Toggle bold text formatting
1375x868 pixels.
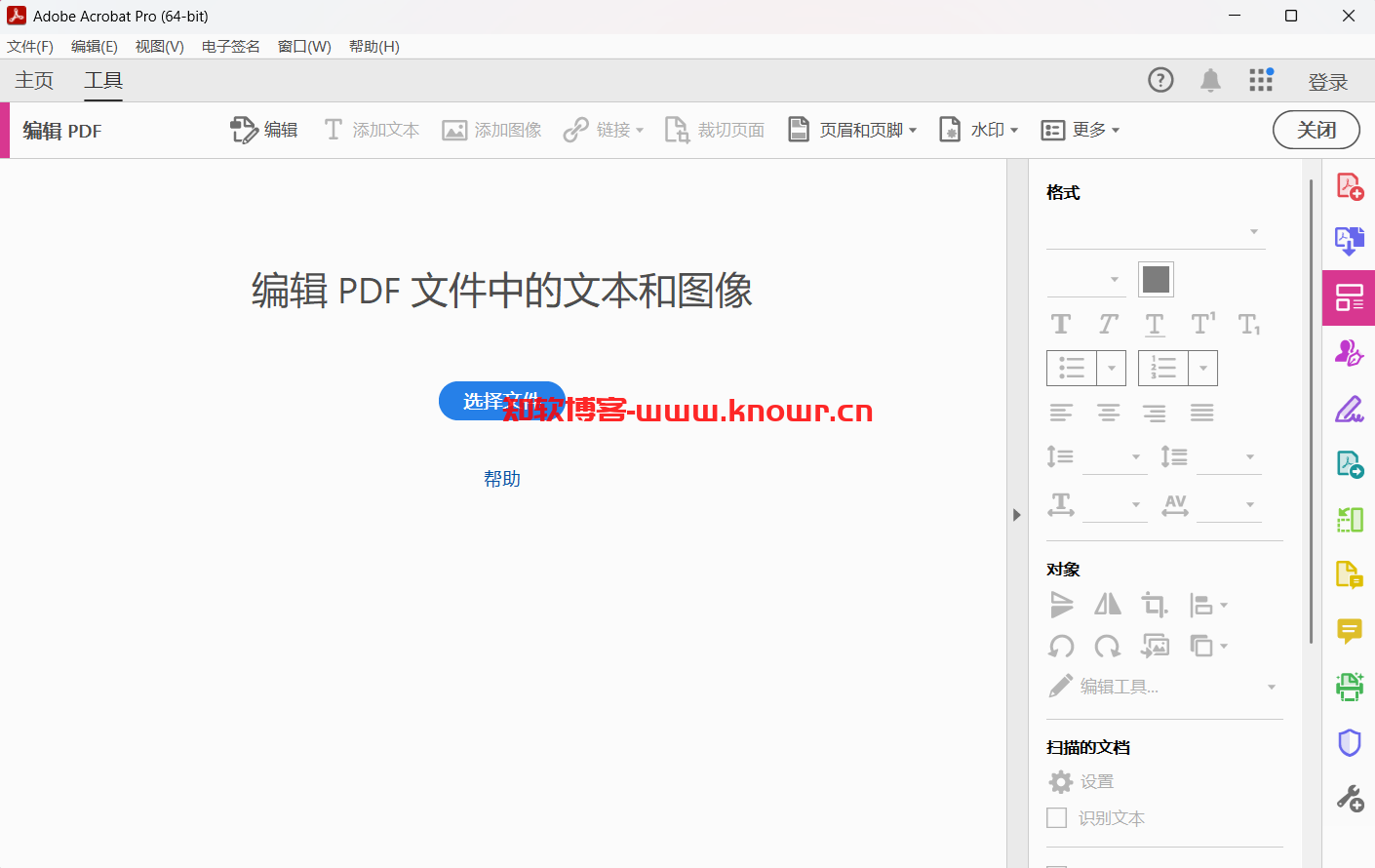point(1061,324)
